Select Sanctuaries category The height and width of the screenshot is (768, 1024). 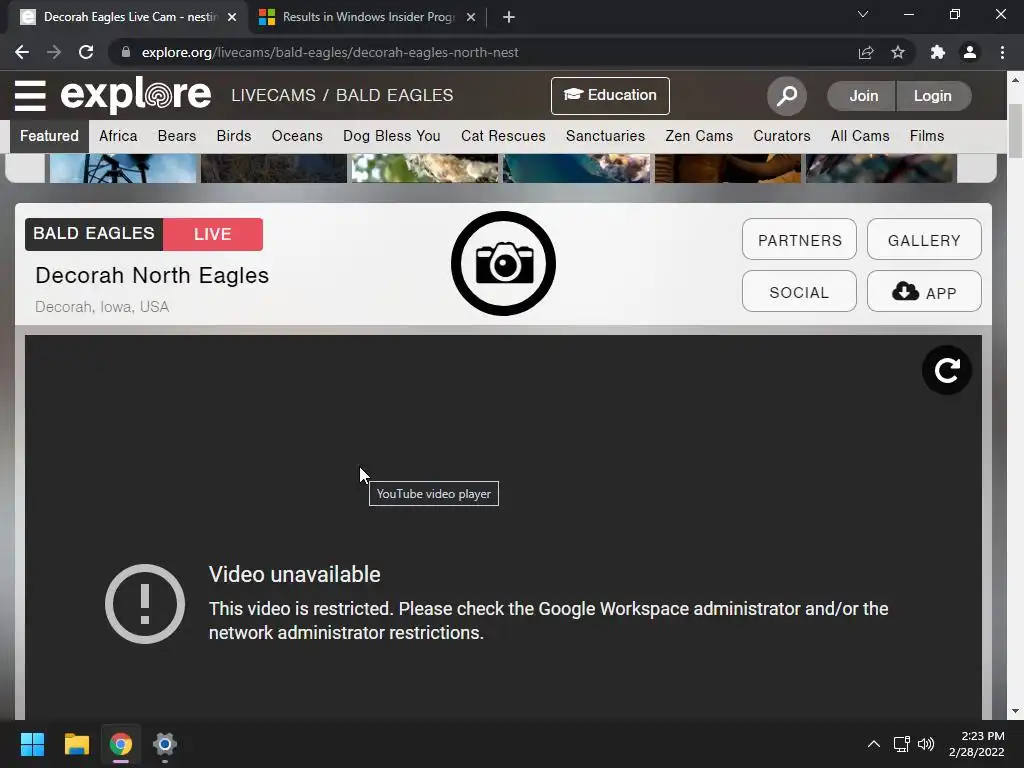tap(605, 136)
